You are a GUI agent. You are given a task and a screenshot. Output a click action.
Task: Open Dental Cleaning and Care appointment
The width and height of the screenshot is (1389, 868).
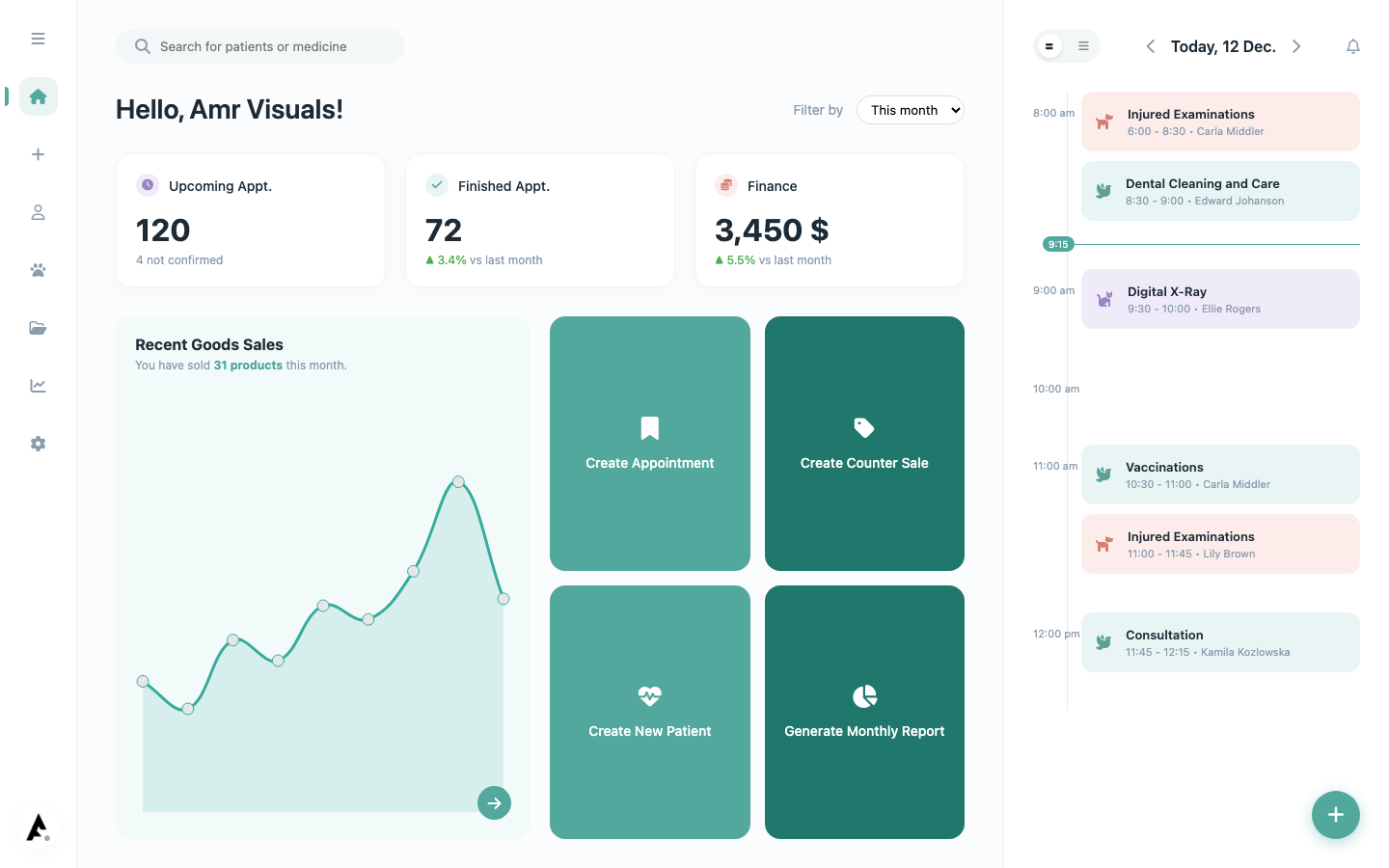pyautogui.click(x=1220, y=191)
